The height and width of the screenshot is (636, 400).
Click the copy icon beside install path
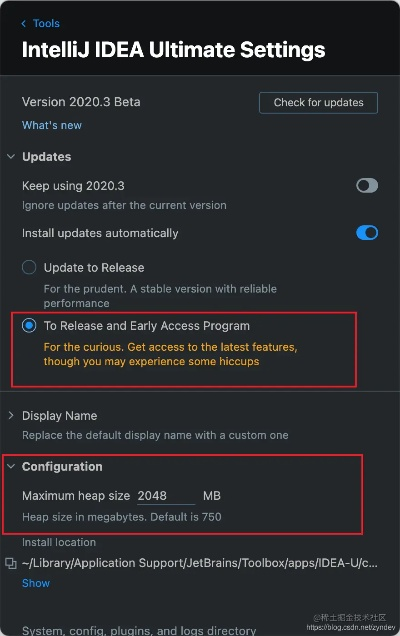11,563
